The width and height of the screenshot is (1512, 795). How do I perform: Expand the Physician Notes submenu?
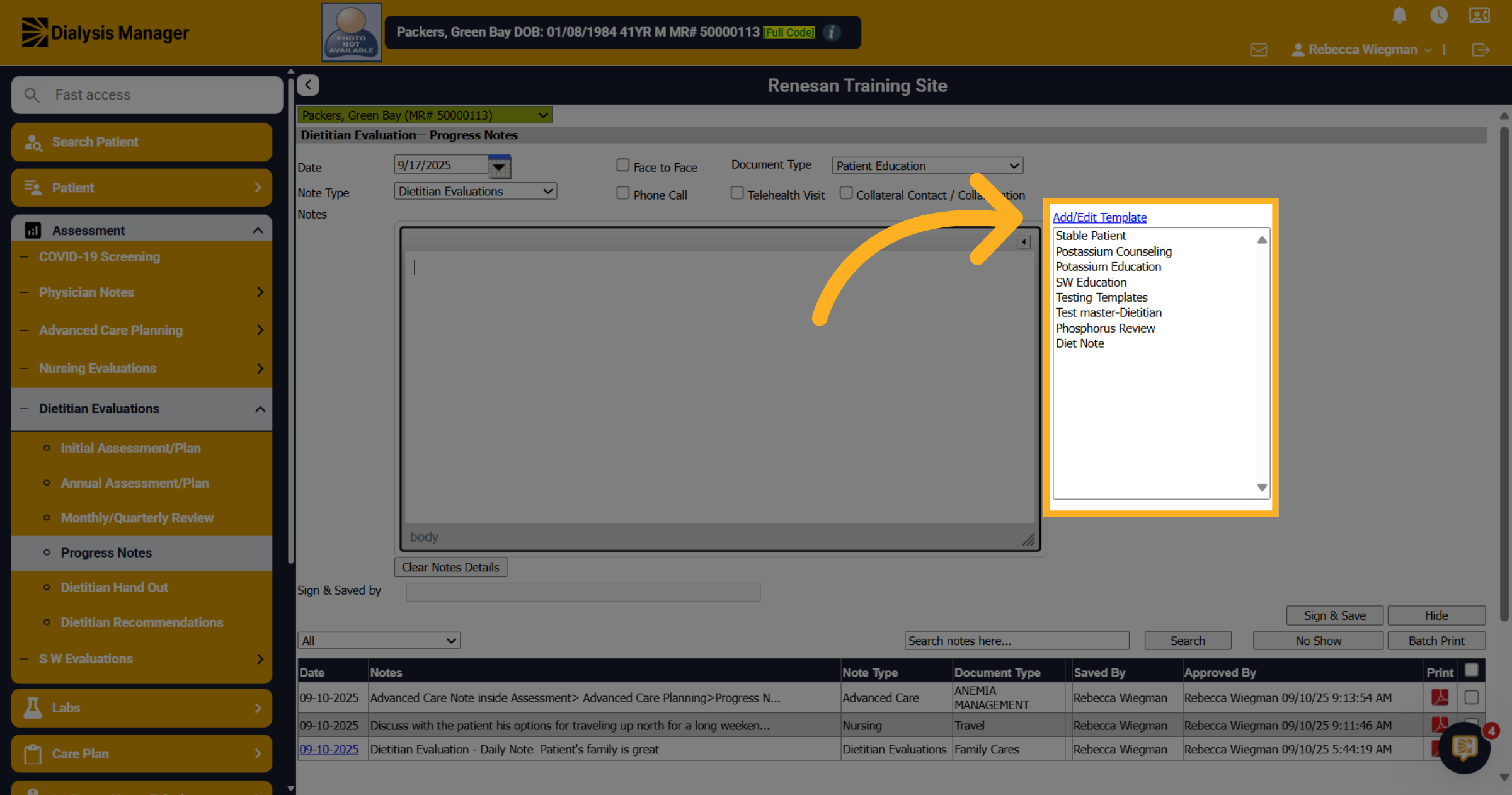260,292
